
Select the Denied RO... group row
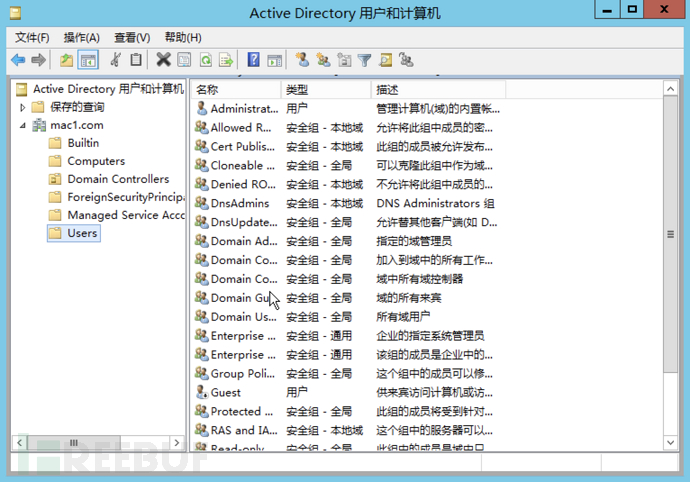(x=348, y=184)
